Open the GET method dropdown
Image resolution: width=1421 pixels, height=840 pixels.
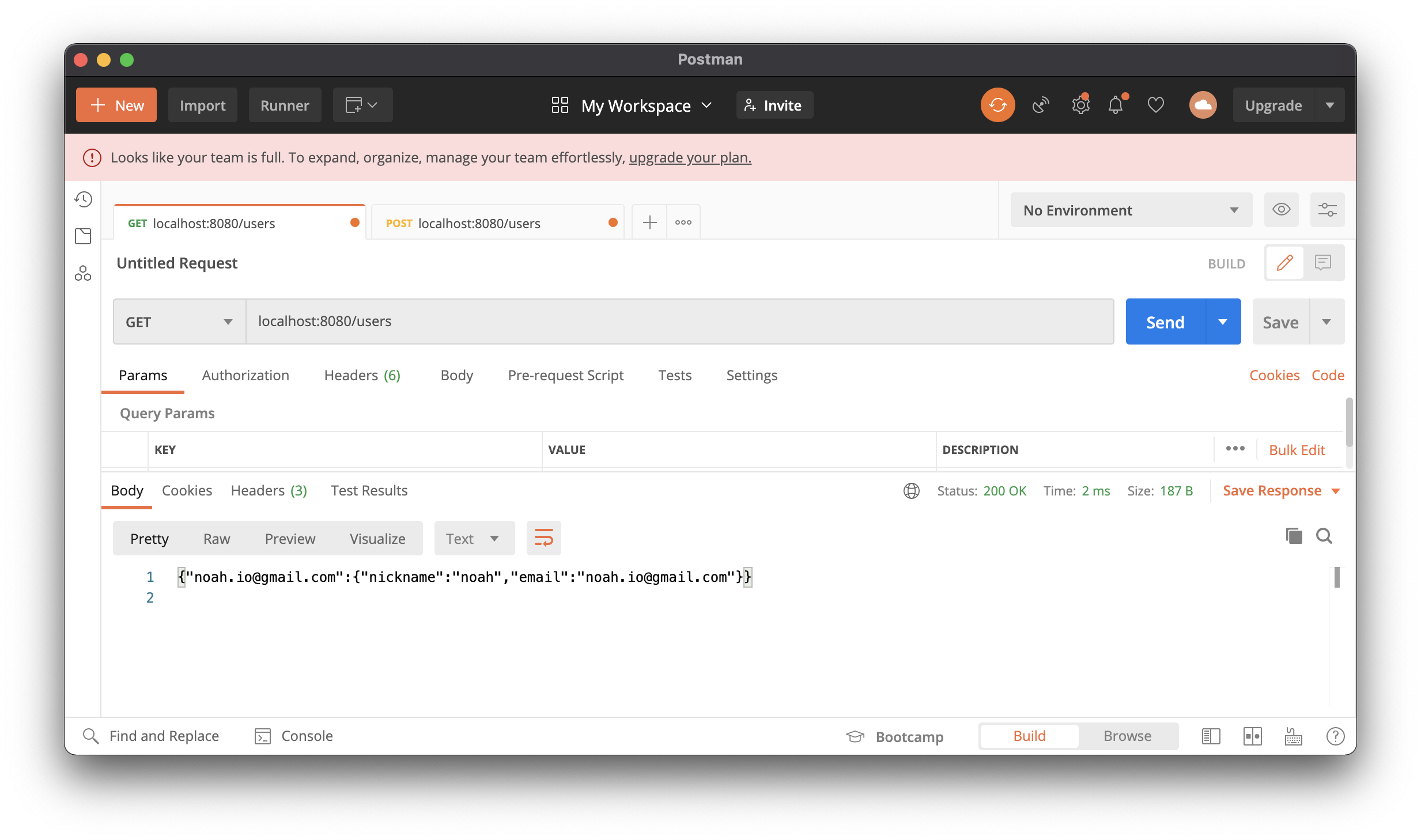click(179, 321)
